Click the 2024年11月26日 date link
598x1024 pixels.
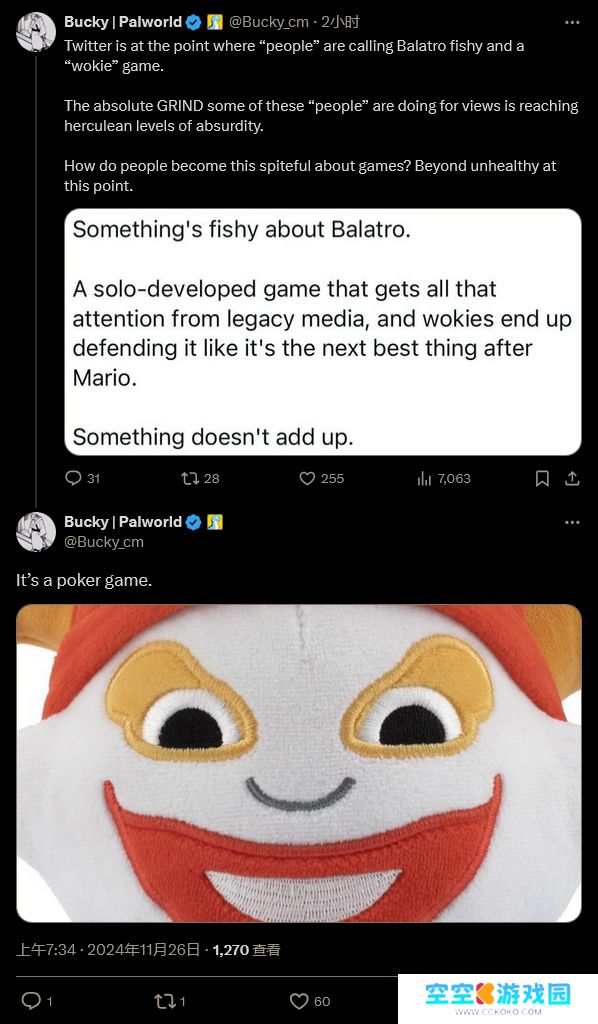[144, 950]
